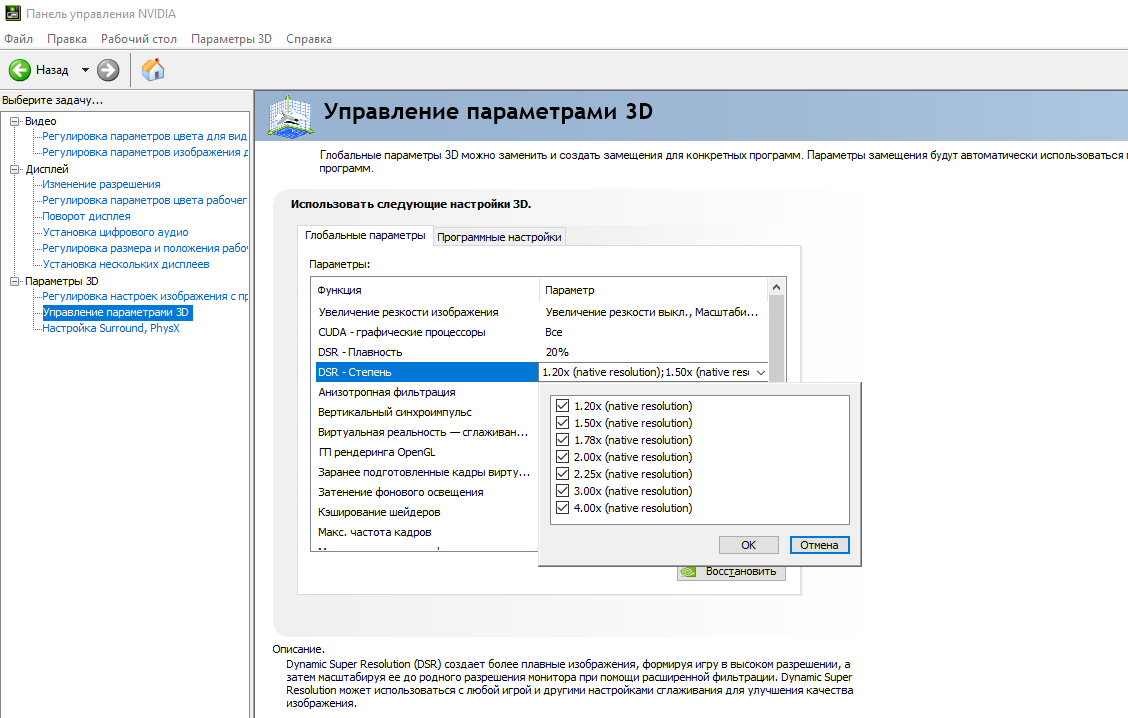Click the Назад label button
The width and height of the screenshot is (1128, 718).
(x=52, y=70)
